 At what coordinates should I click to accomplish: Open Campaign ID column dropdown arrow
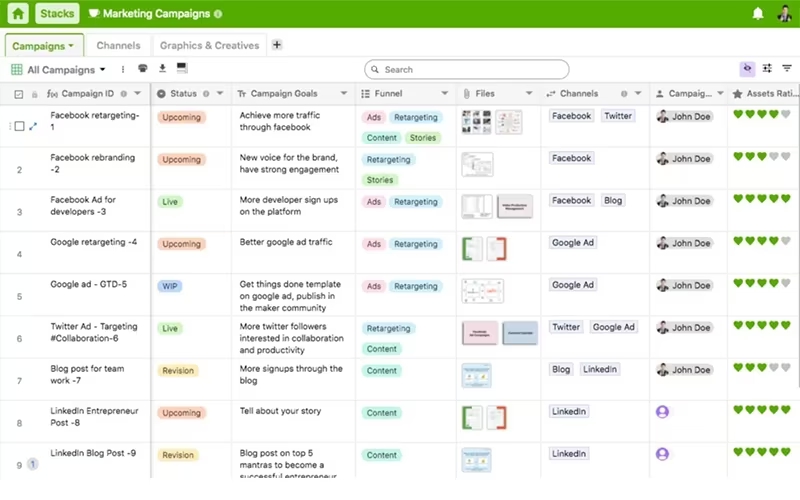(137, 93)
